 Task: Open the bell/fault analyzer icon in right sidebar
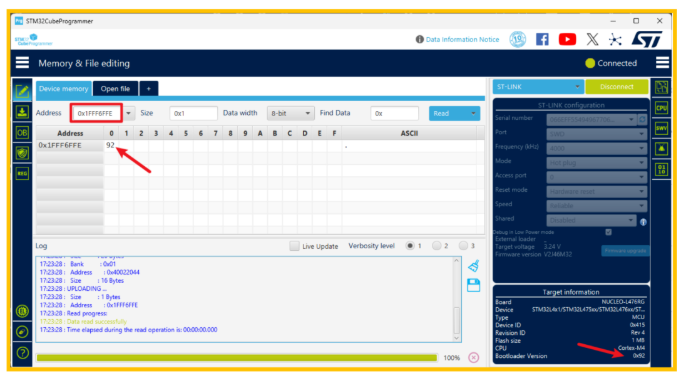(x=661, y=149)
